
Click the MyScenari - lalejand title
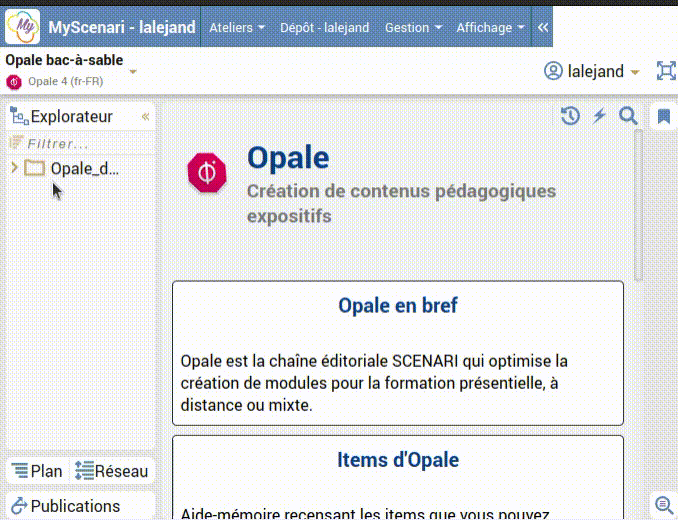coord(122,27)
